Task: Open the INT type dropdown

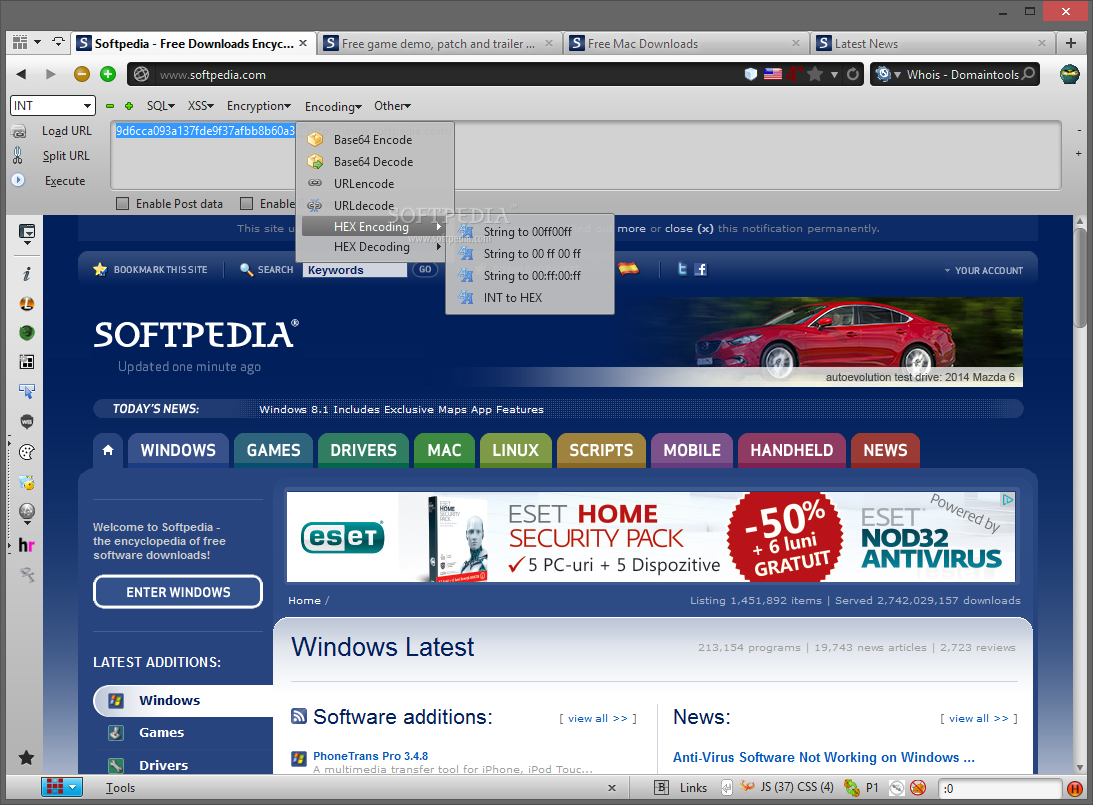Action: click(52, 106)
